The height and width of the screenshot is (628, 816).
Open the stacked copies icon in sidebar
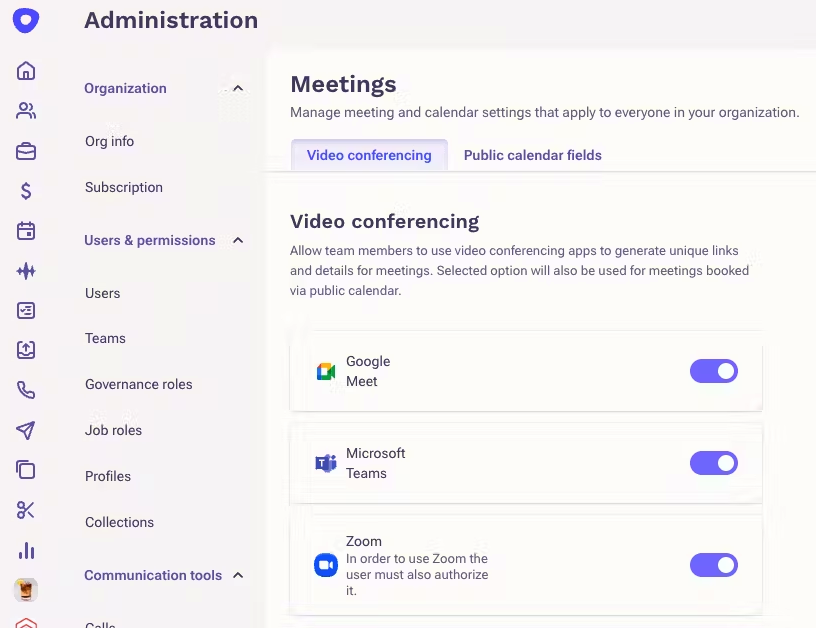pos(26,470)
